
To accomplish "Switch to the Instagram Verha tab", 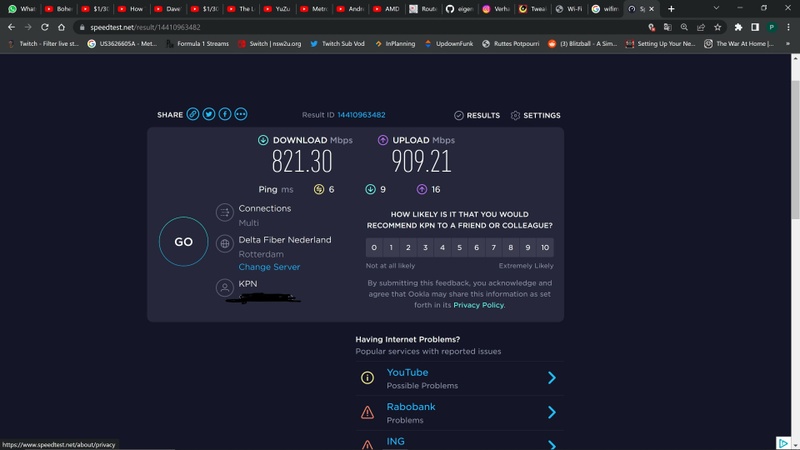I will 496,9.
